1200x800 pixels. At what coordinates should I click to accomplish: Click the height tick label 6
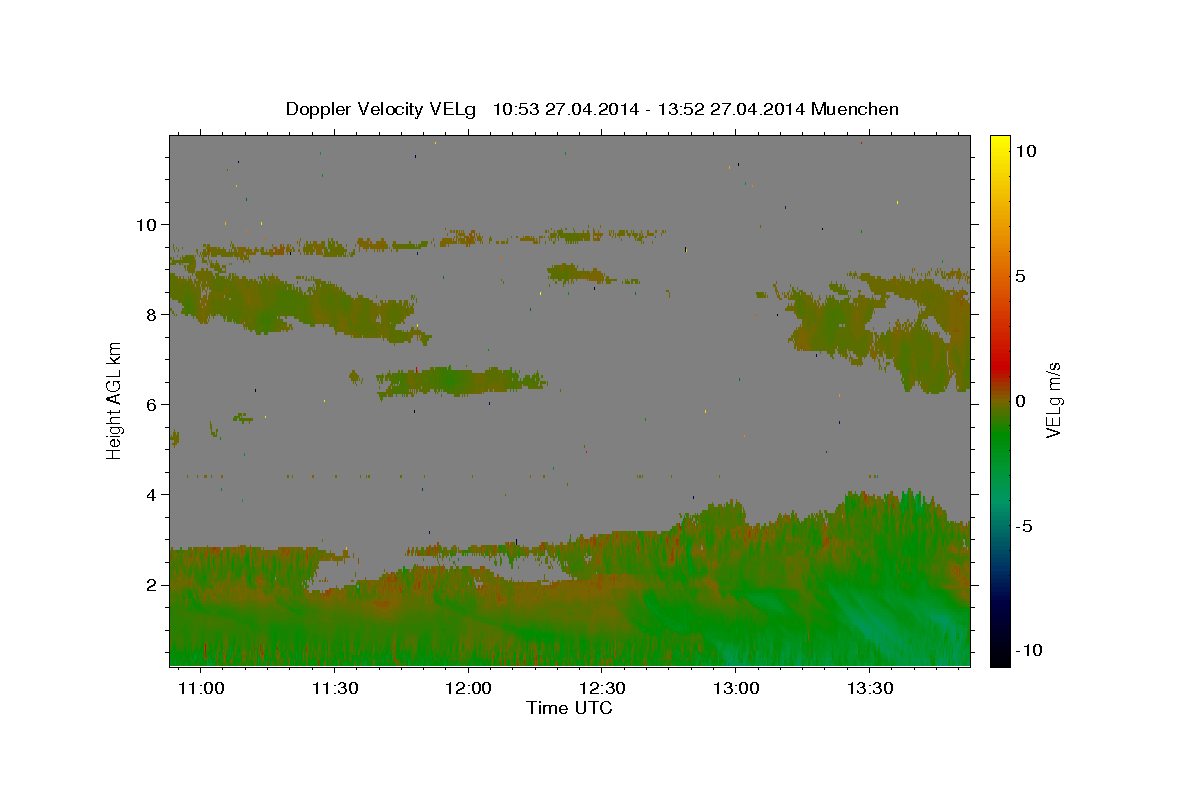[x=153, y=404]
